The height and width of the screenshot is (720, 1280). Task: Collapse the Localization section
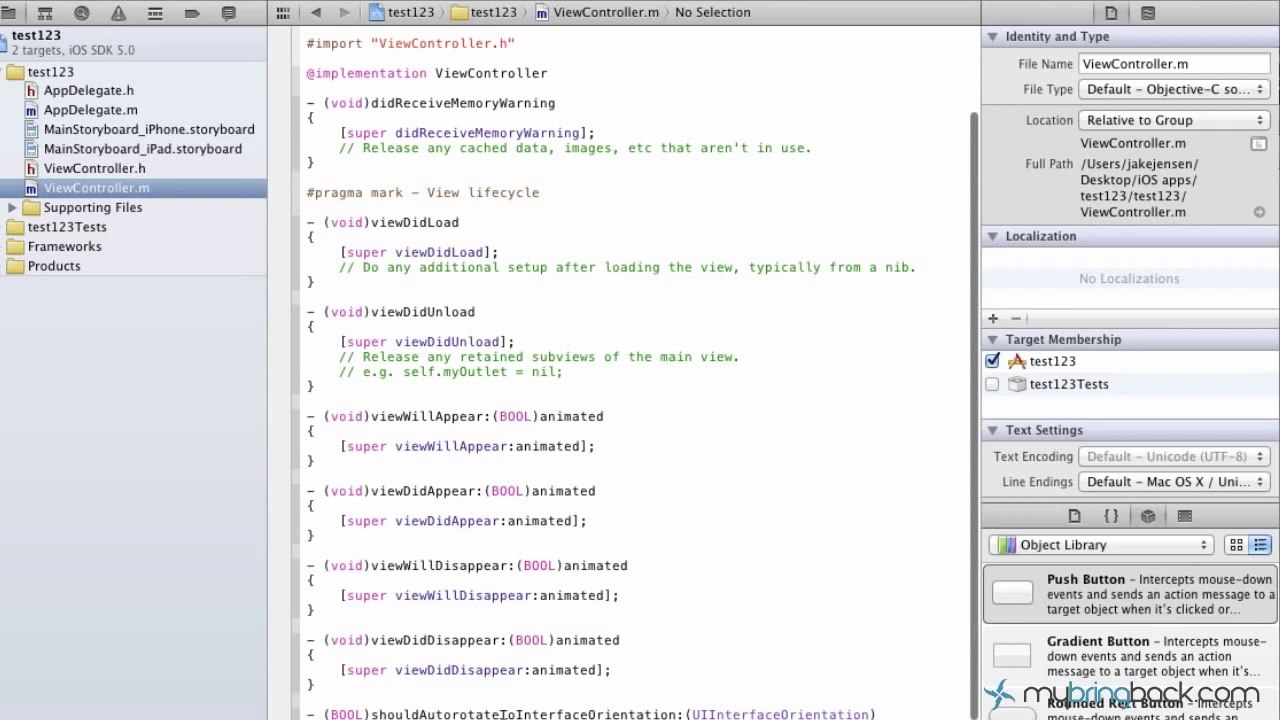pos(993,237)
